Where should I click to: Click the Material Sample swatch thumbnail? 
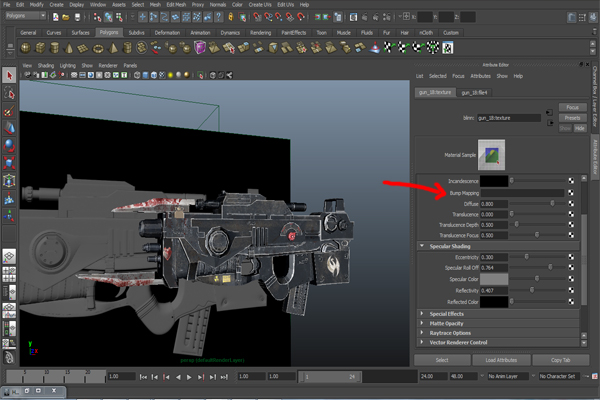pyautogui.click(x=491, y=155)
